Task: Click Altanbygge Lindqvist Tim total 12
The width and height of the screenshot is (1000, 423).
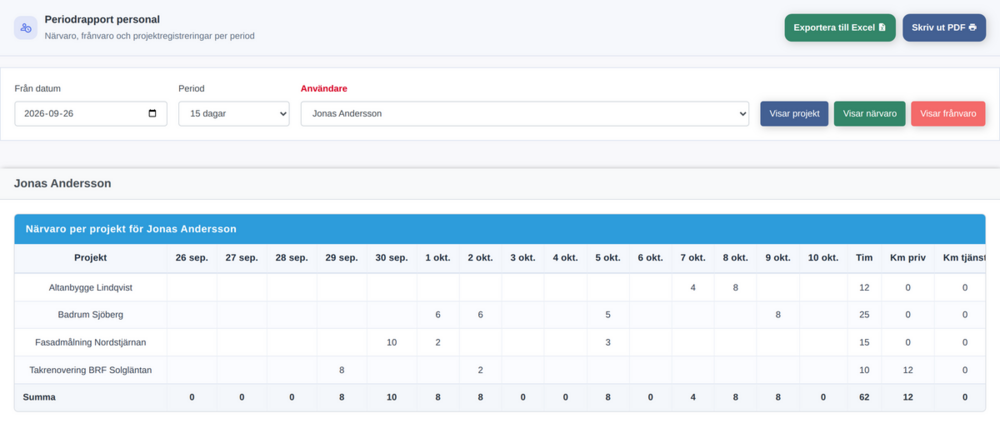Action: pyautogui.click(x=864, y=288)
